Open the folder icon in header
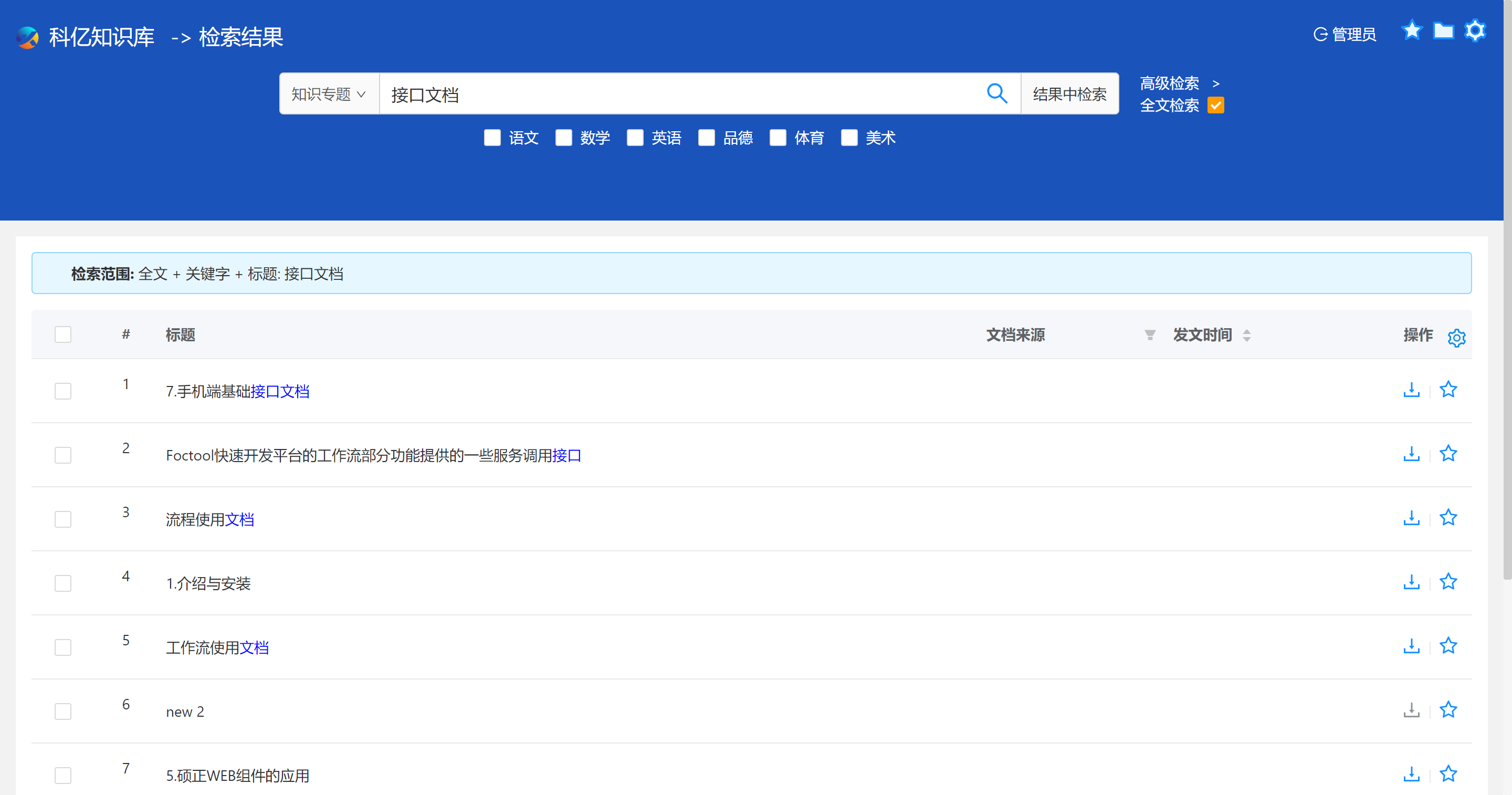The image size is (1512, 795). 1443,31
